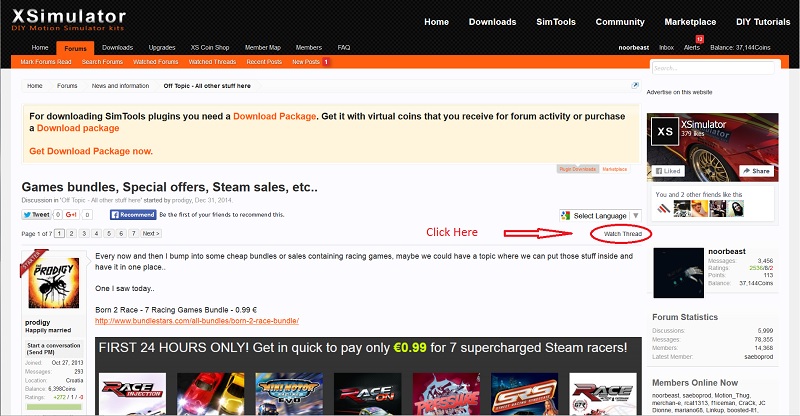The width and height of the screenshot is (800, 416).
Task: Go to page 7 of thread
Action: point(133,233)
